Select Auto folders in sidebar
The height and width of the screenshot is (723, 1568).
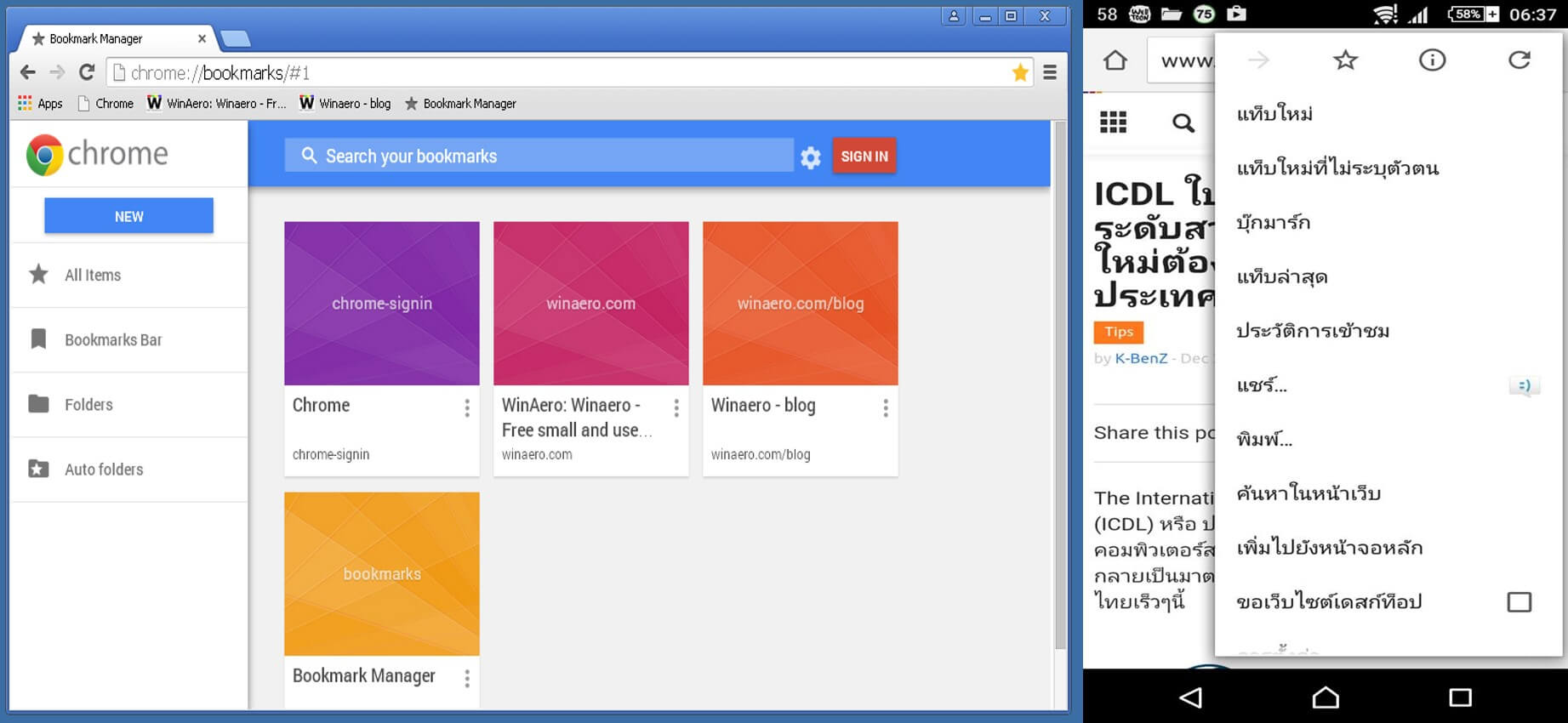(x=129, y=469)
